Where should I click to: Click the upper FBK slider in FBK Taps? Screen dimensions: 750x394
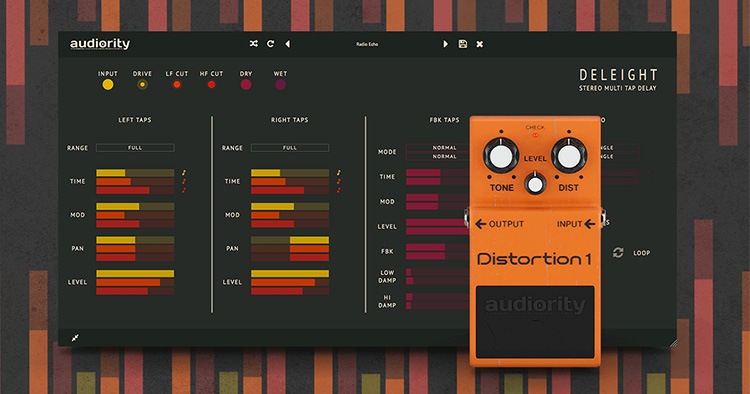coord(438,247)
